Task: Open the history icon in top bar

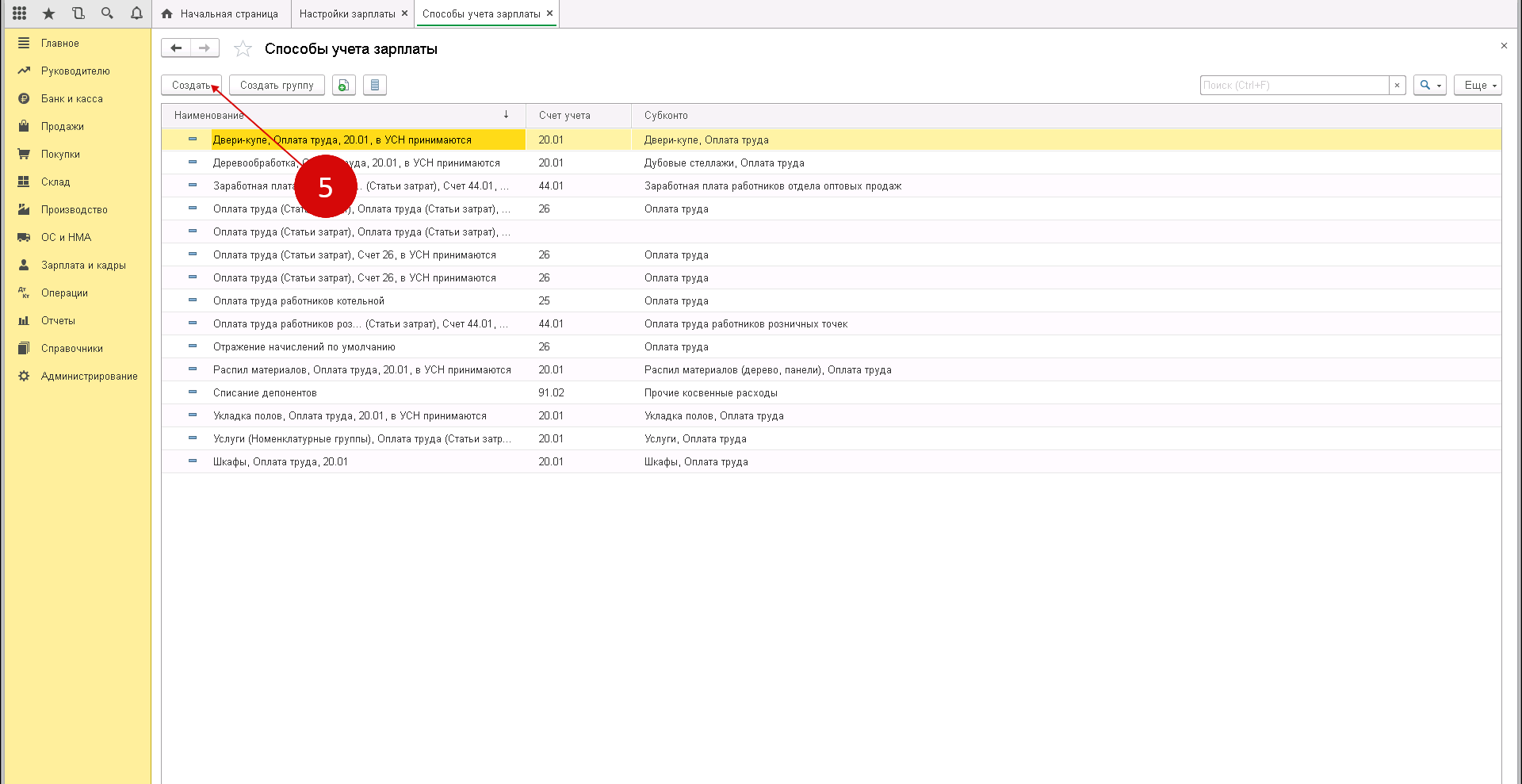Action: point(78,13)
